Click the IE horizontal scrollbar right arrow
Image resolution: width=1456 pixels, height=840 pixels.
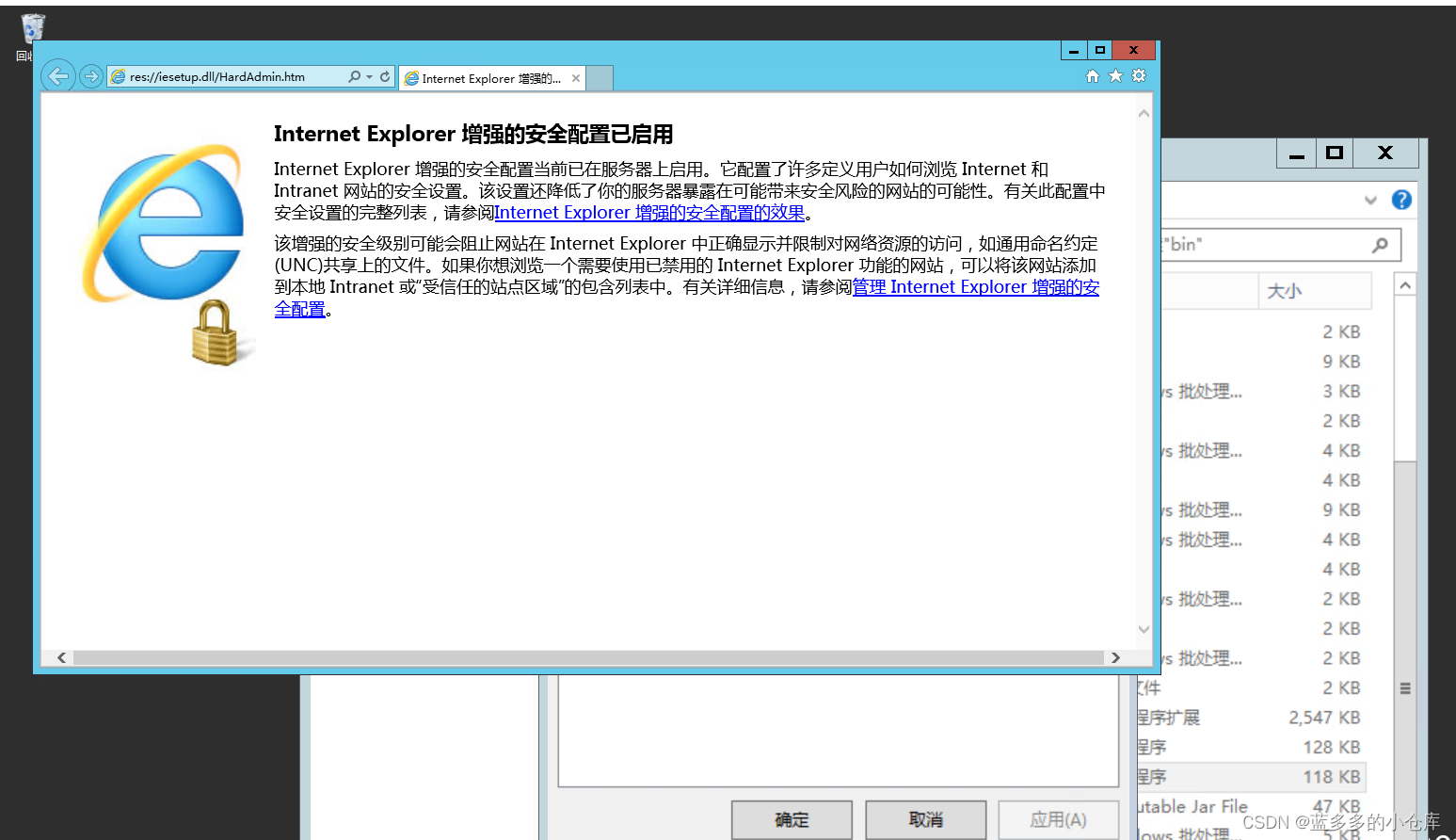tap(1115, 657)
